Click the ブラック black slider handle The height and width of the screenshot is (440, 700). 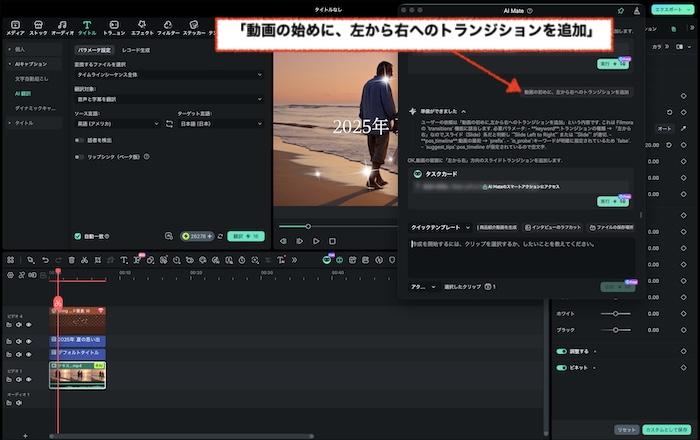(615, 330)
